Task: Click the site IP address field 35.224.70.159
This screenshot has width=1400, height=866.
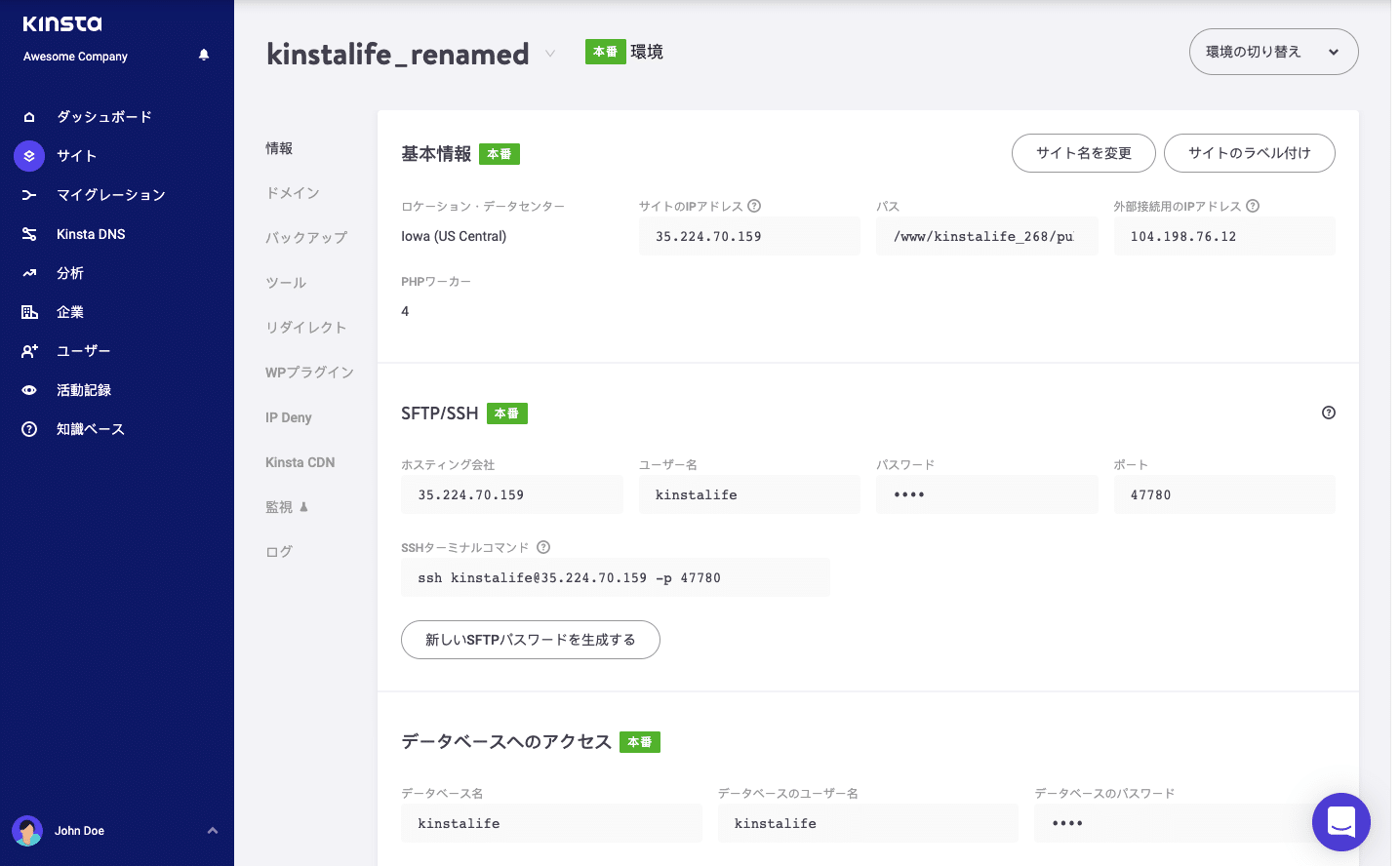Action: [x=749, y=236]
